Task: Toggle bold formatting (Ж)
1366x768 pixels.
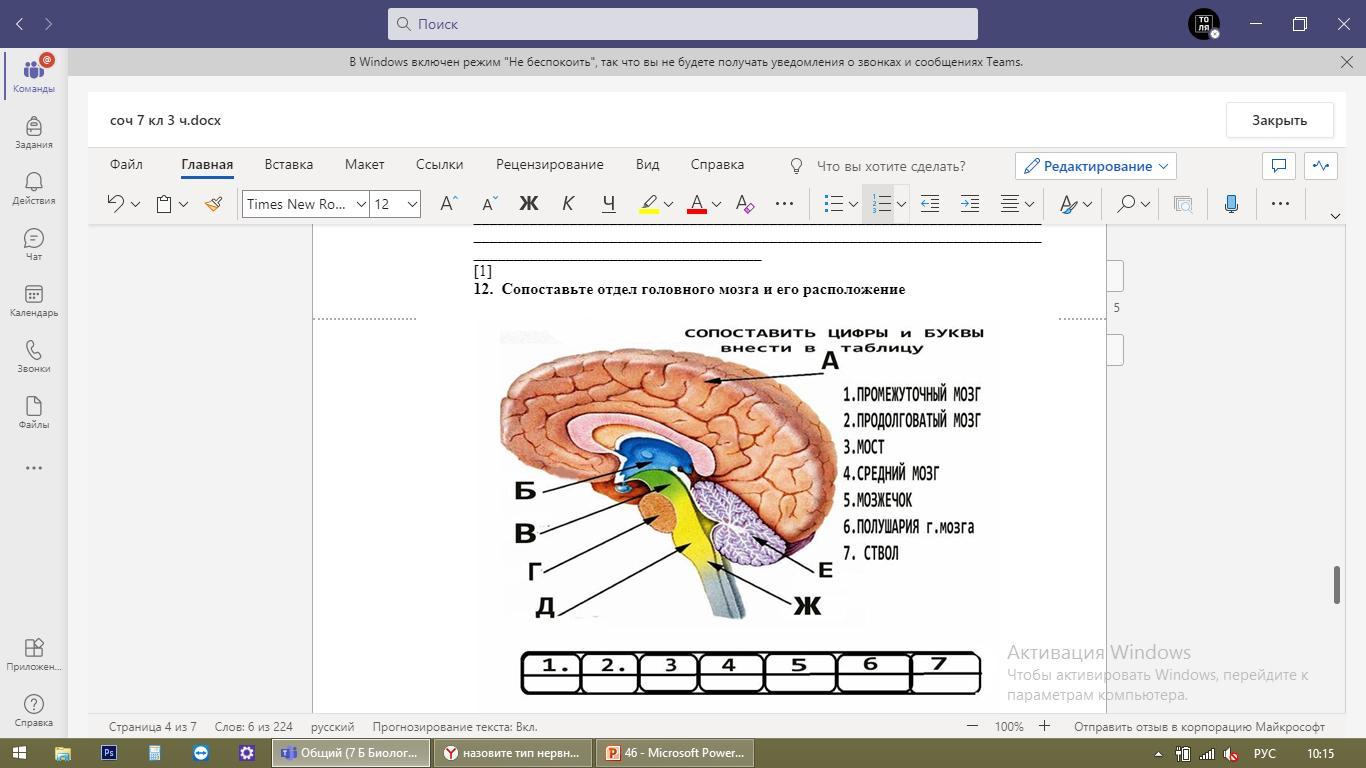Action: (x=528, y=204)
